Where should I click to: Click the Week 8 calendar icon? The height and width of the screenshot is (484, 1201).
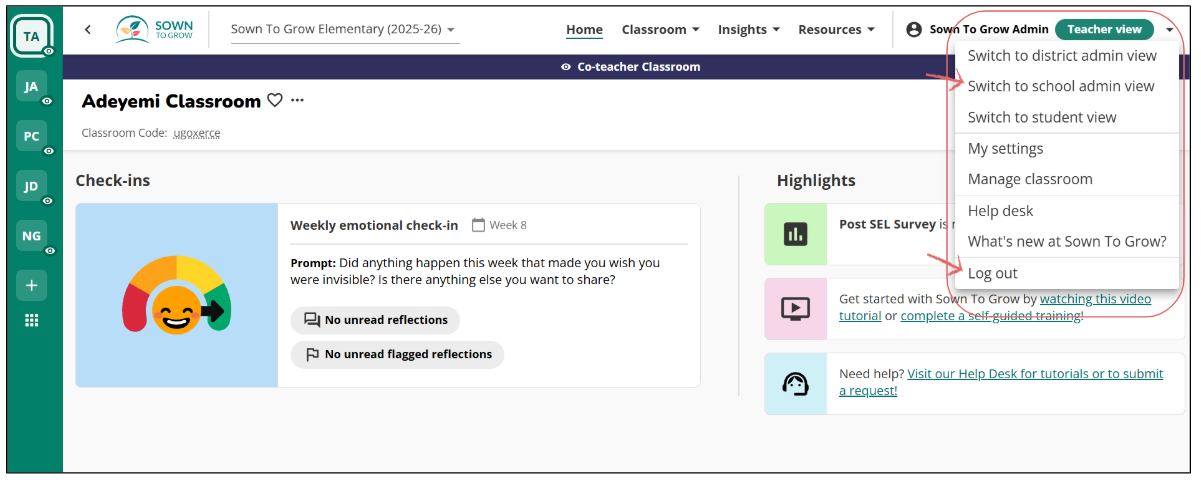point(478,225)
